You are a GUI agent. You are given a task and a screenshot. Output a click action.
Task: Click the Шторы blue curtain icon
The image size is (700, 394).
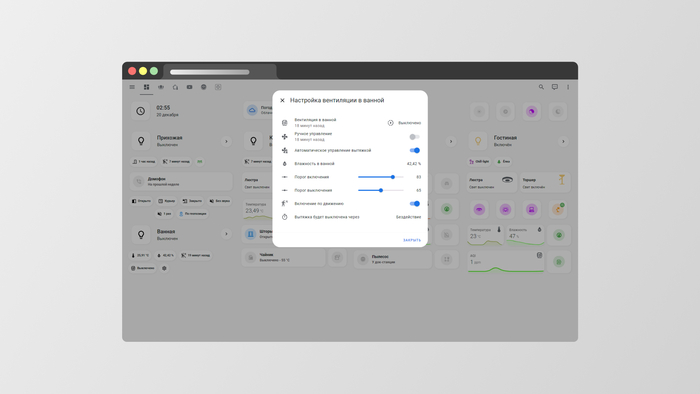(x=251, y=234)
